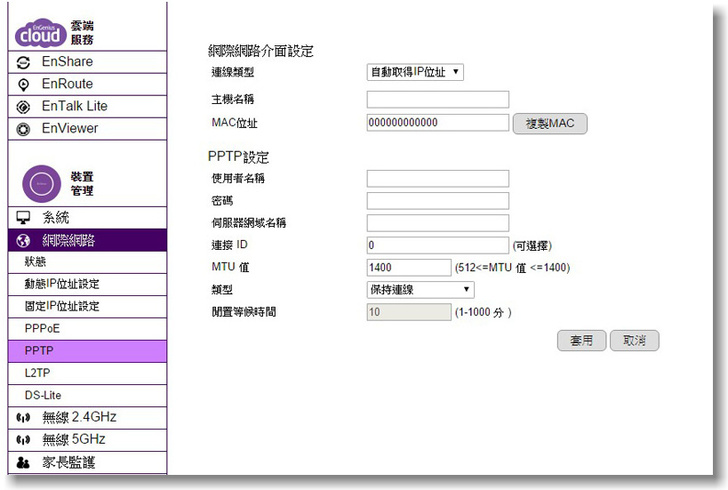Click the 伺服器網域名稱 input field
Viewport: 728px width, 490px height.
pyautogui.click(x=438, y=223)
